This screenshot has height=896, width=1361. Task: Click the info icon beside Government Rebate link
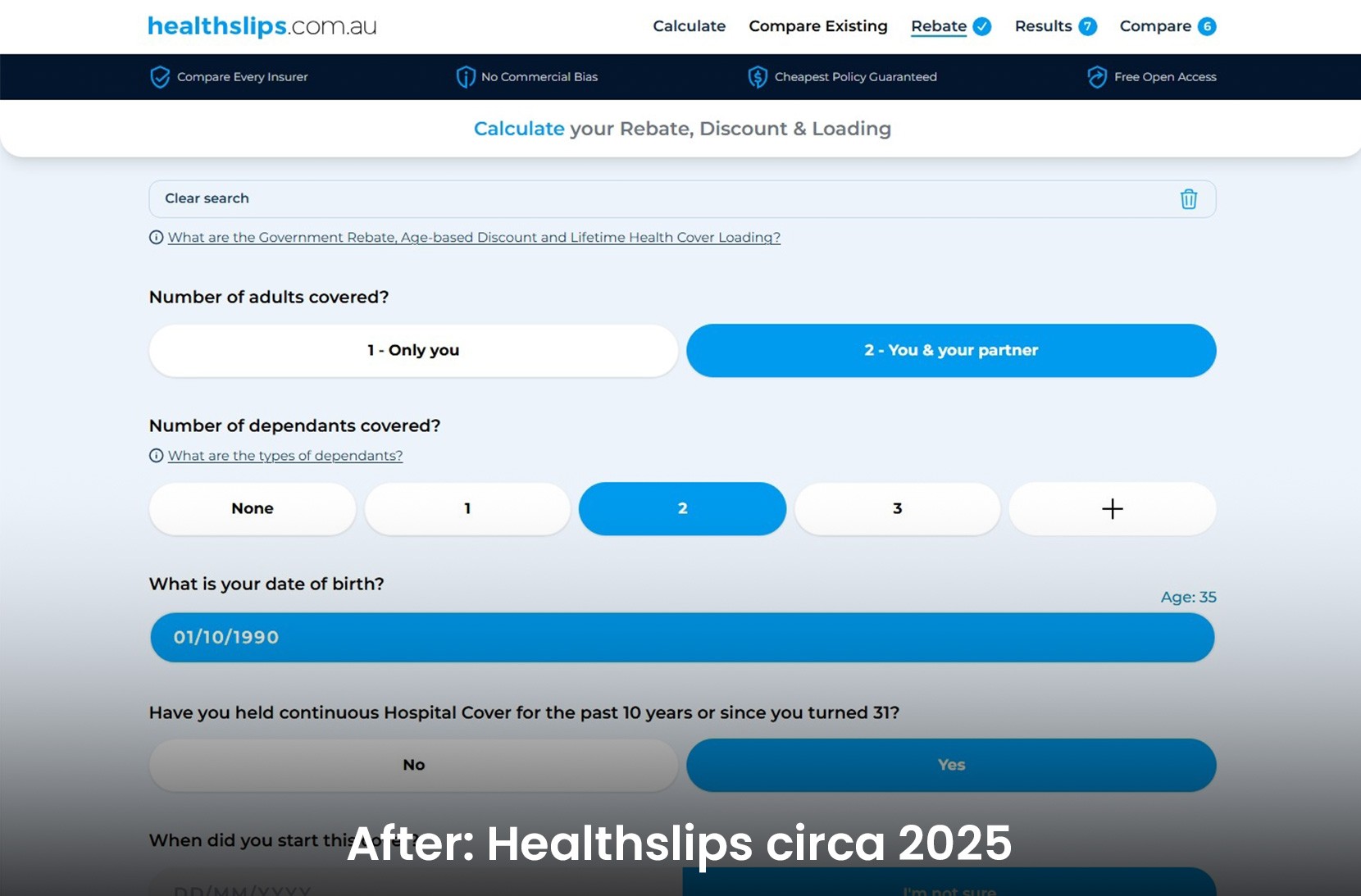tap(156, 238)
